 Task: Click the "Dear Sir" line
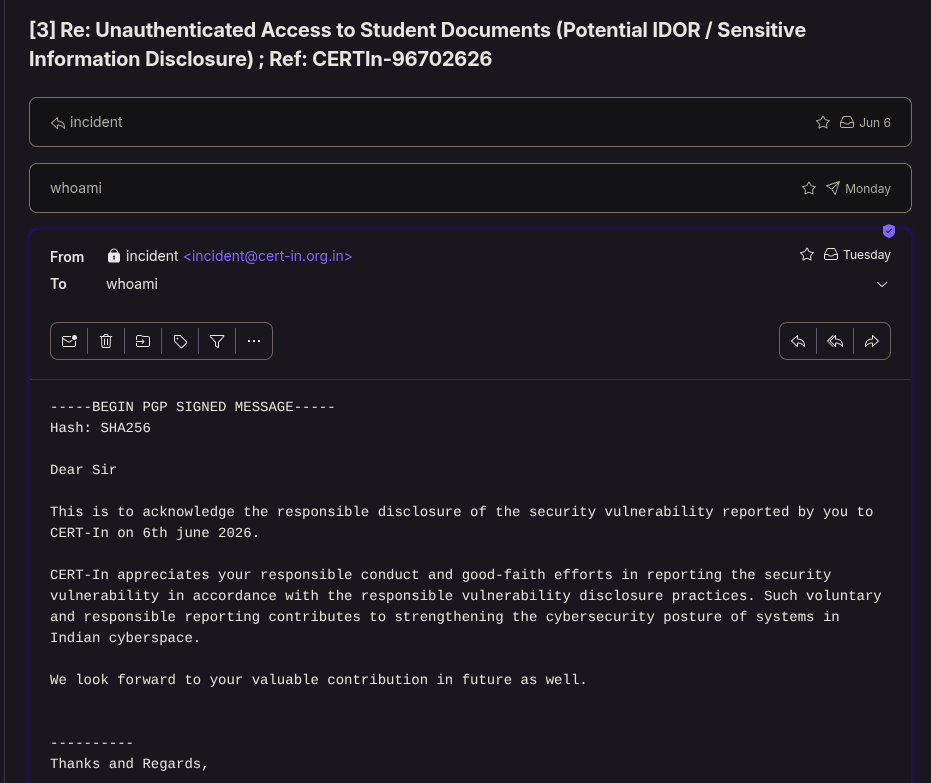(83, 470)
